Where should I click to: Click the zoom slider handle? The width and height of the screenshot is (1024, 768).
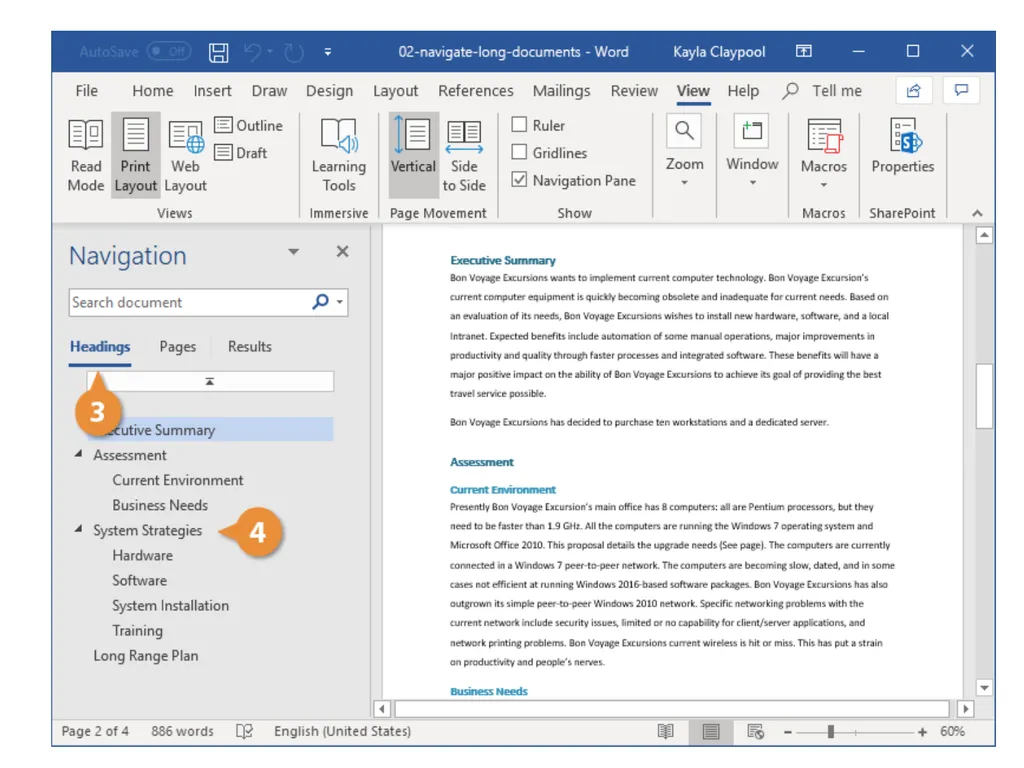(831, 732)
